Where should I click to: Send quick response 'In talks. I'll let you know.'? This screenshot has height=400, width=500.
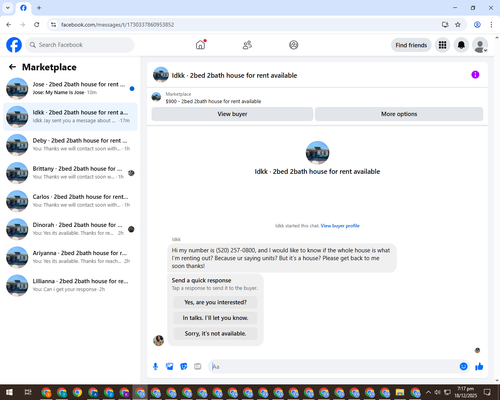(x=215, y=318)
